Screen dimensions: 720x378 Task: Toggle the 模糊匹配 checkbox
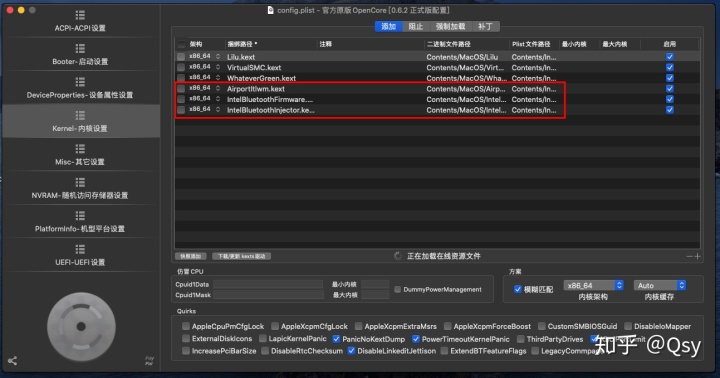point(518,289)
